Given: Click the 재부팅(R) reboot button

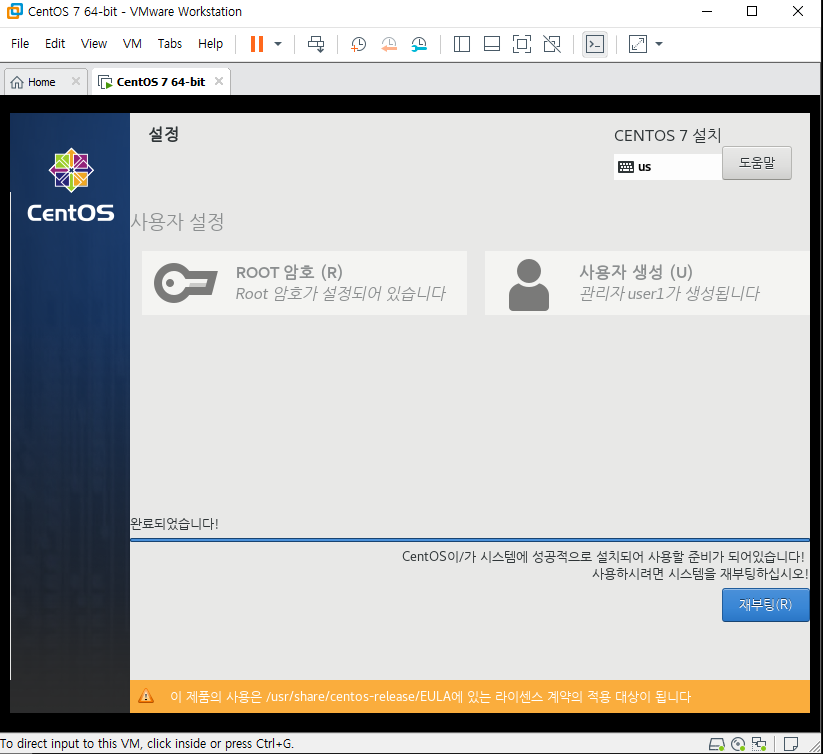Looking at the screenshot, I should (x=766, y=605).
